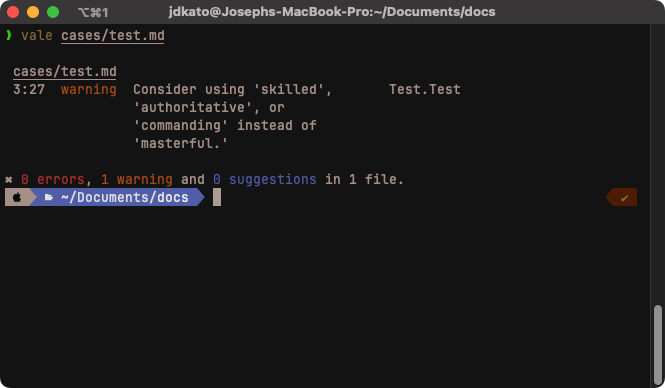The height and width of the screenshot is (388, 665).
Task: Click the folder icon in the prompt
Action: [49, 198]
